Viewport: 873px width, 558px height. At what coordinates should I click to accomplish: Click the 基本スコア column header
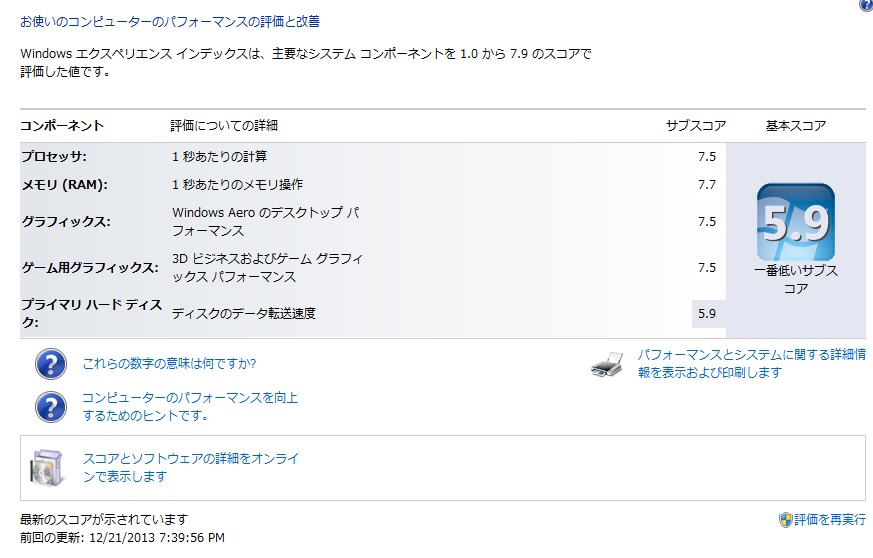(795, 126)
